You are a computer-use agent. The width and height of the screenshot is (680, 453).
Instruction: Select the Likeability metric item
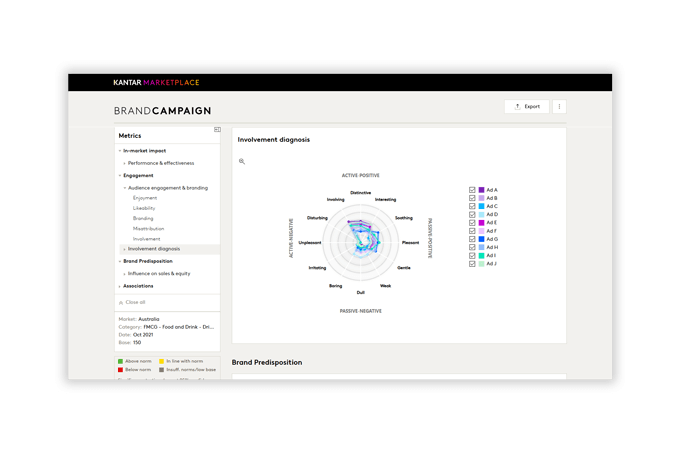pyautogui.click(x=144, y=208)
